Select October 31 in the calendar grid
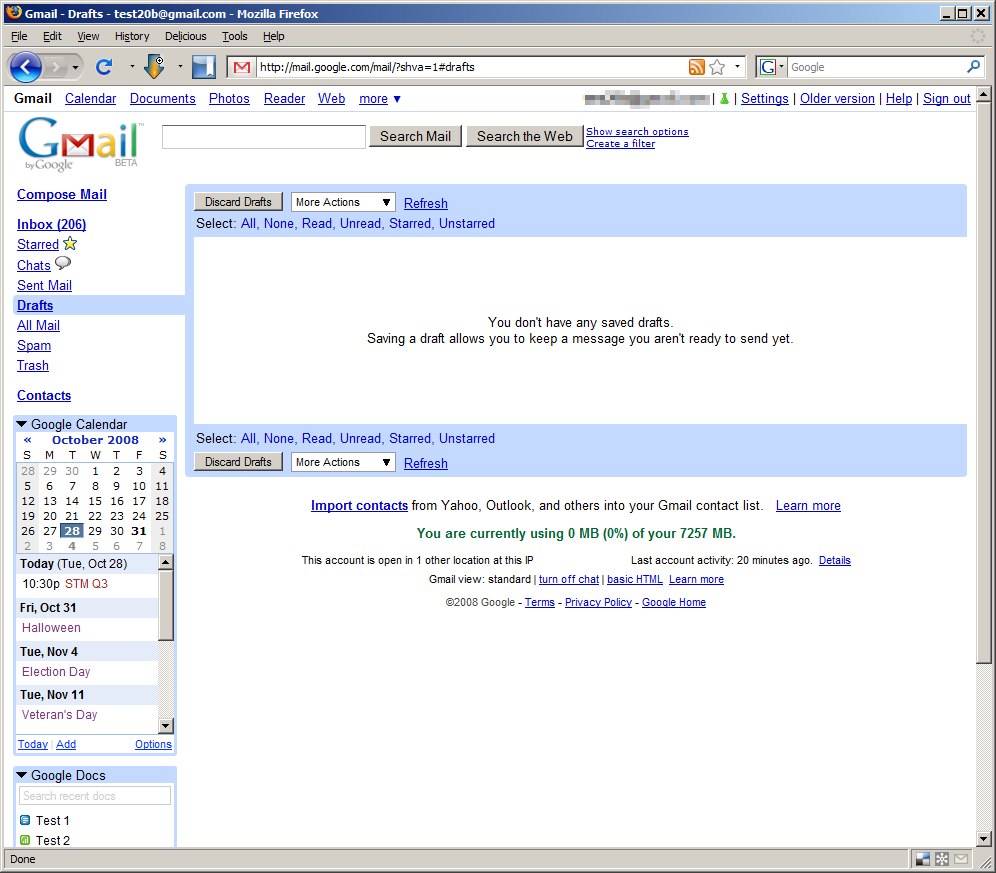Image resolution: width=996 pixels, height=873 pixels. (x=139, y=531)
